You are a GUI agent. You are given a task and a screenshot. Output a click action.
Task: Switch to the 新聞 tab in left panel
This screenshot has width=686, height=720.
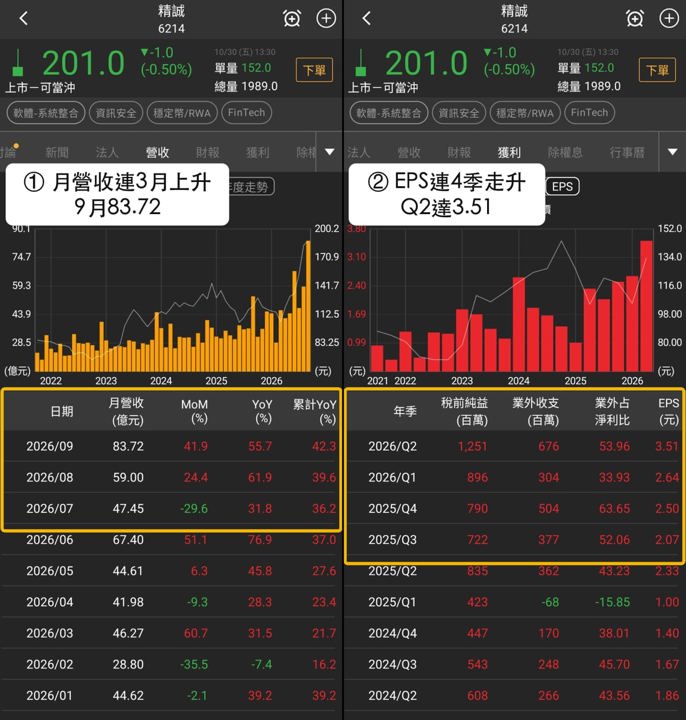click(x=57, y=152)
